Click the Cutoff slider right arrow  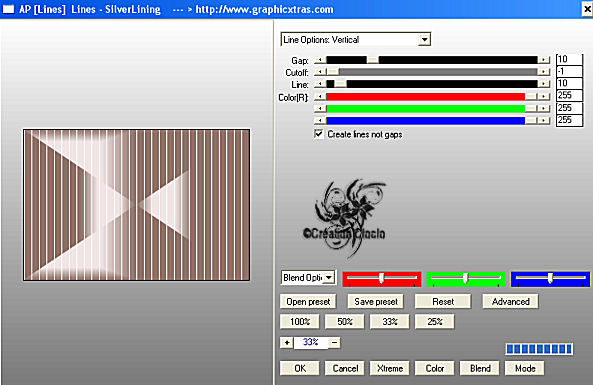[543, 72]
